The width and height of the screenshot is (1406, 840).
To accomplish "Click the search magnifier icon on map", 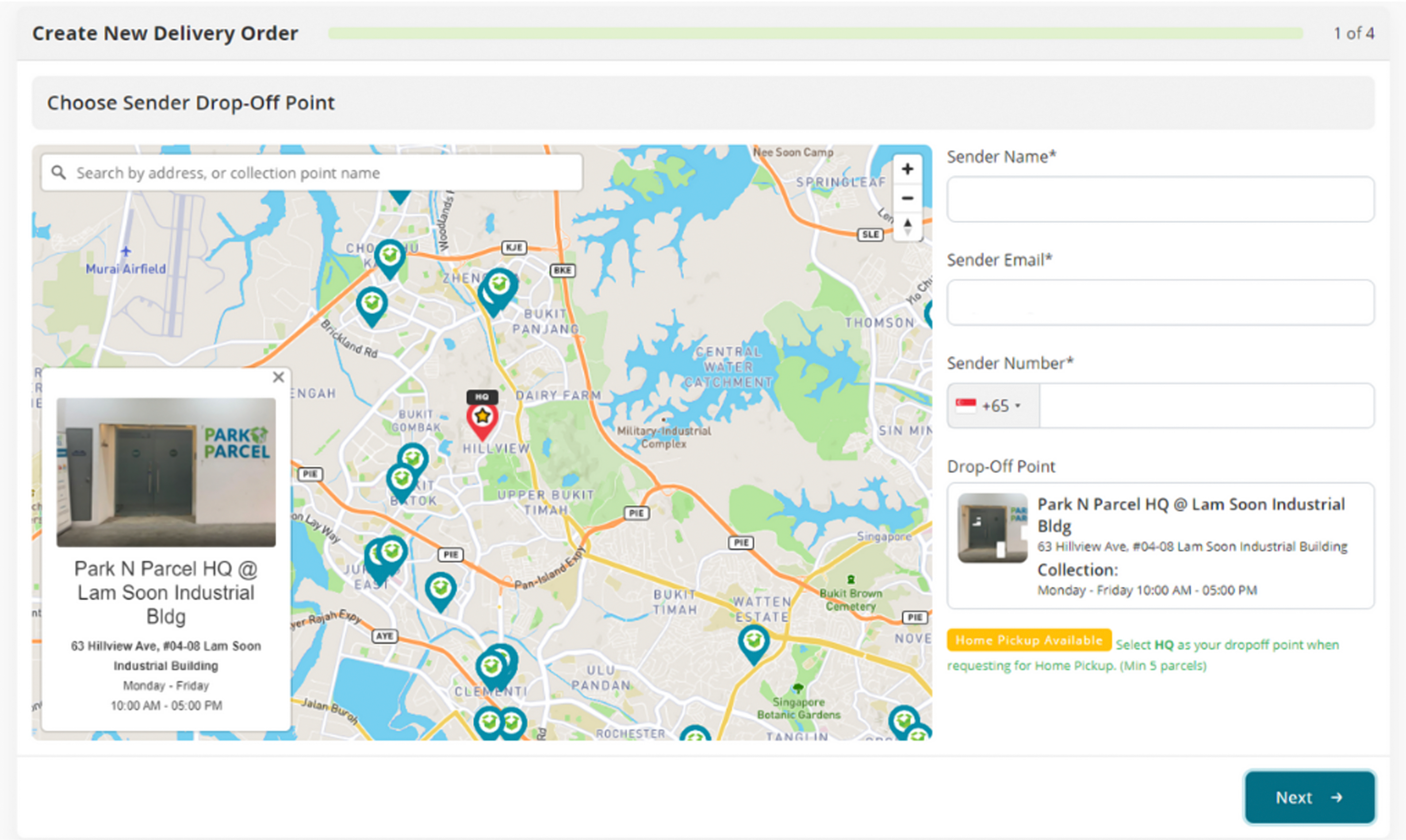I will click(x=58, y=172).
